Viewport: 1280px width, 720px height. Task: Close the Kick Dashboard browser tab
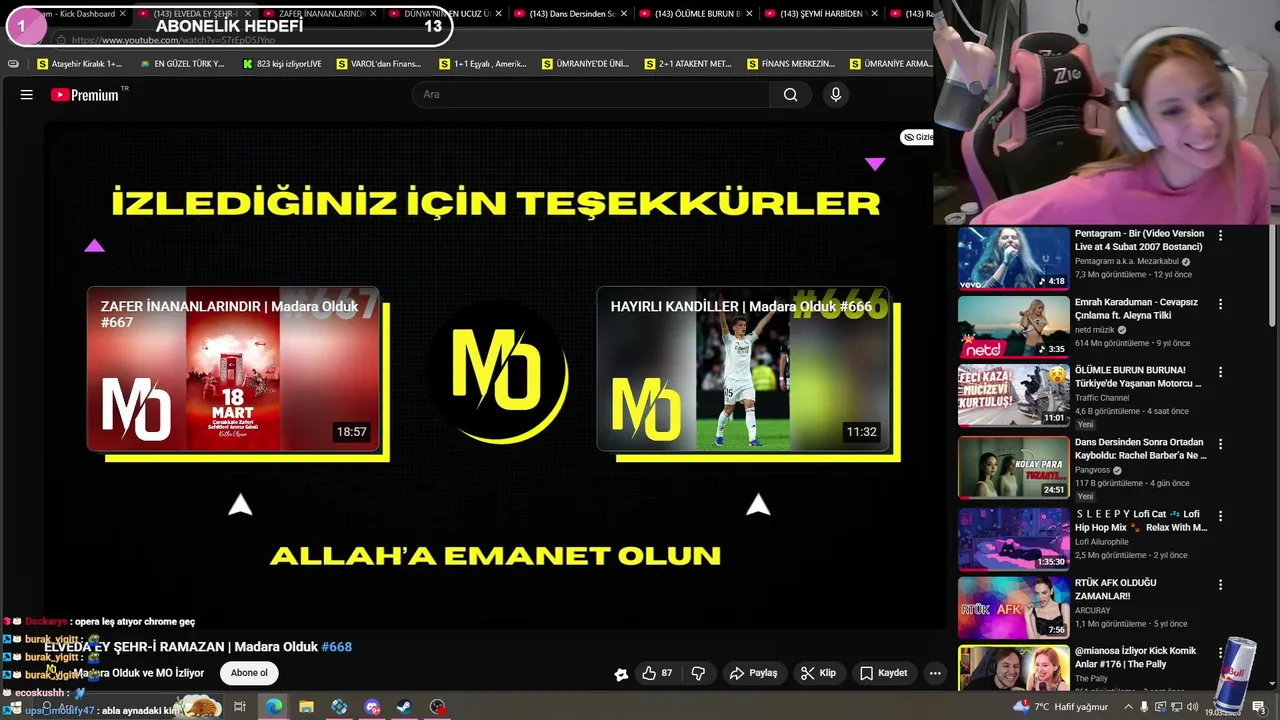point(123,14)
